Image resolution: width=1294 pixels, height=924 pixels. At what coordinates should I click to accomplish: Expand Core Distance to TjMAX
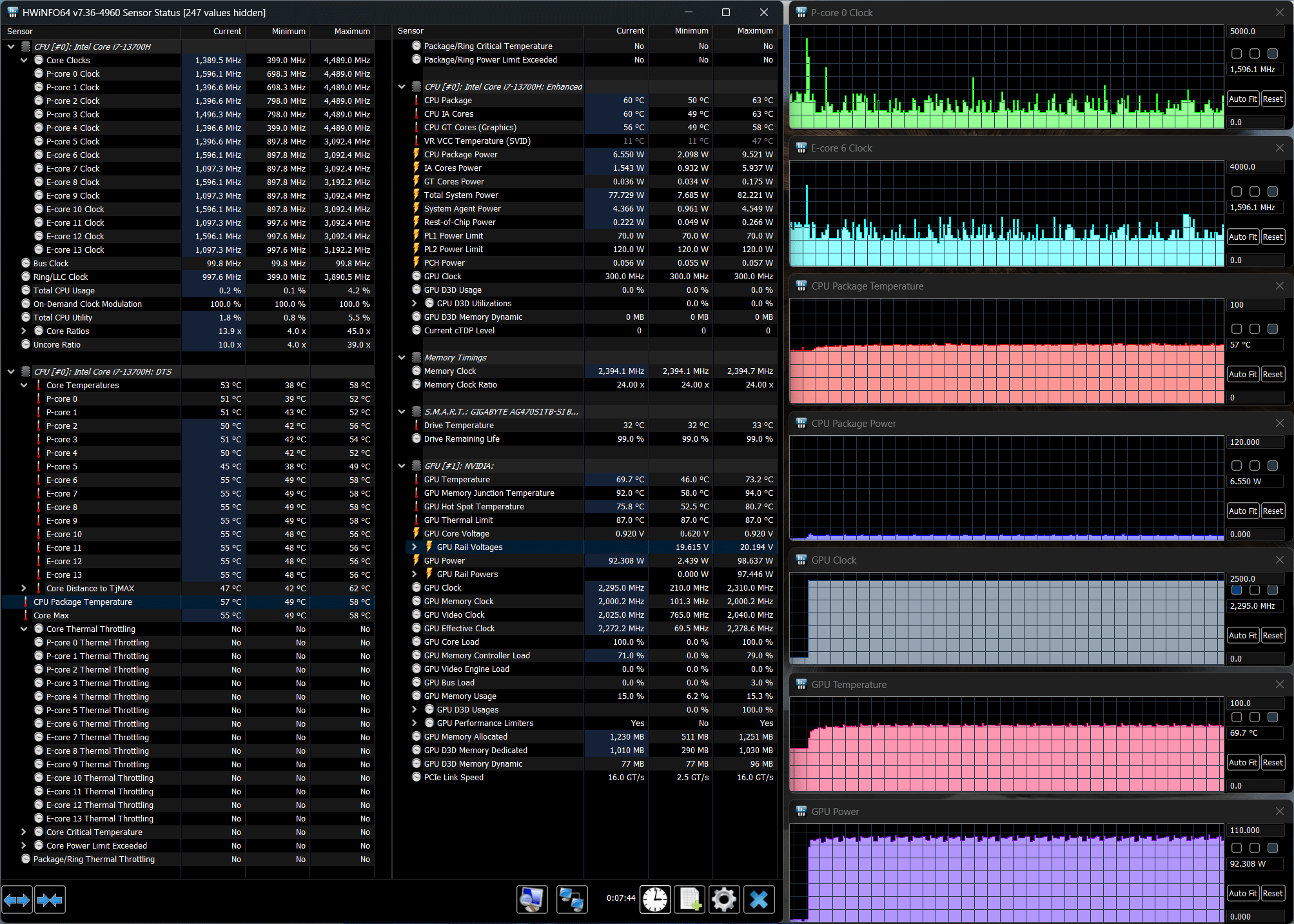[24, 588]
